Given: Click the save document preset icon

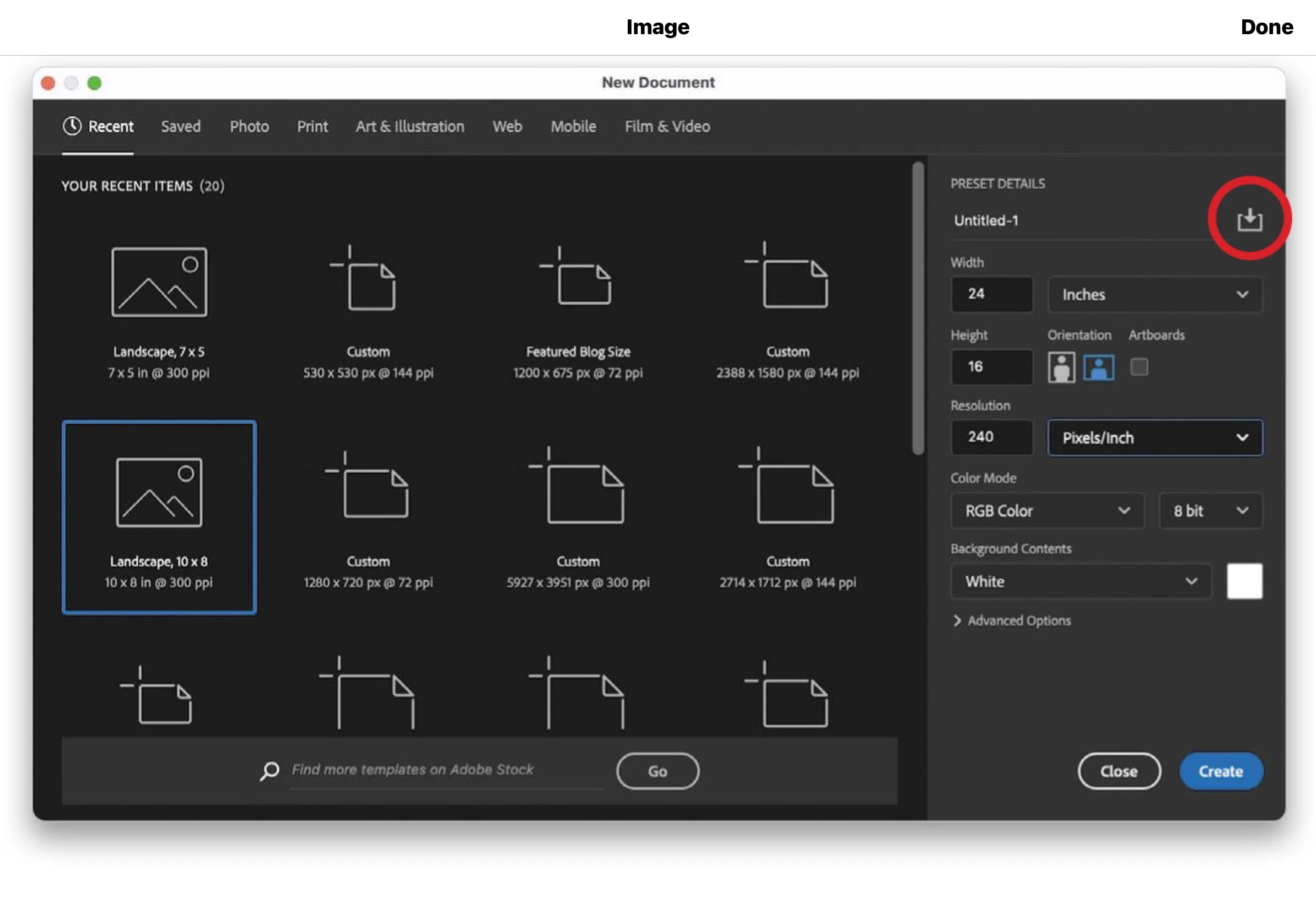Looking at the screenshot, I should pos(1249,219).
